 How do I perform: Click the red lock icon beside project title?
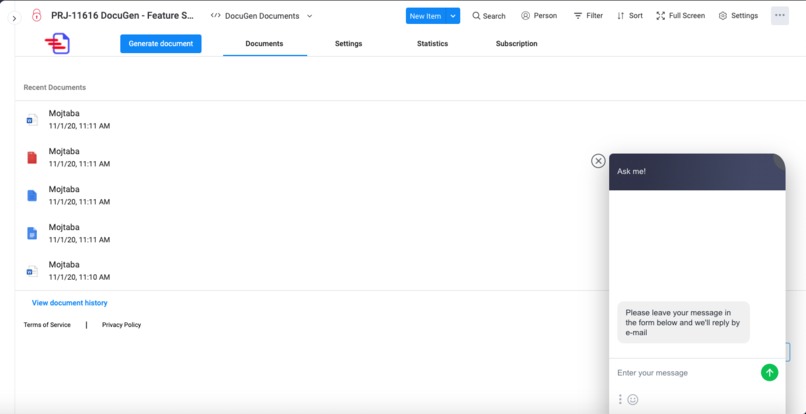click(x=36, y=15)
